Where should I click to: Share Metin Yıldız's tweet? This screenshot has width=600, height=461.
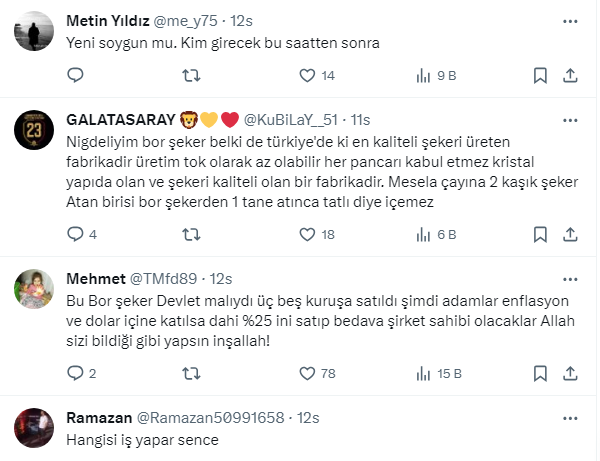tap(570, 75)
